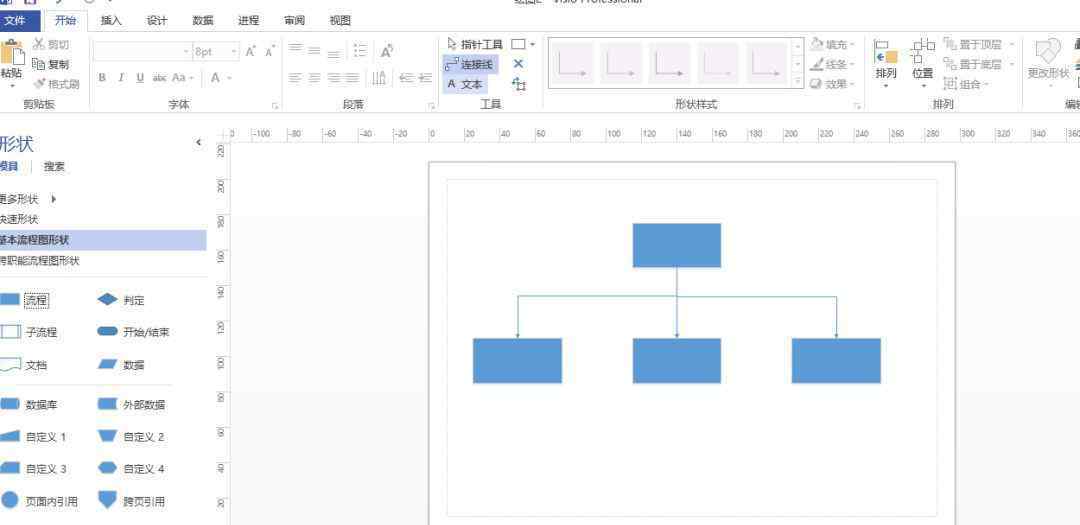Open the font size dropdown
This screenshot has width=1080, height=525.
coord(235,51)
